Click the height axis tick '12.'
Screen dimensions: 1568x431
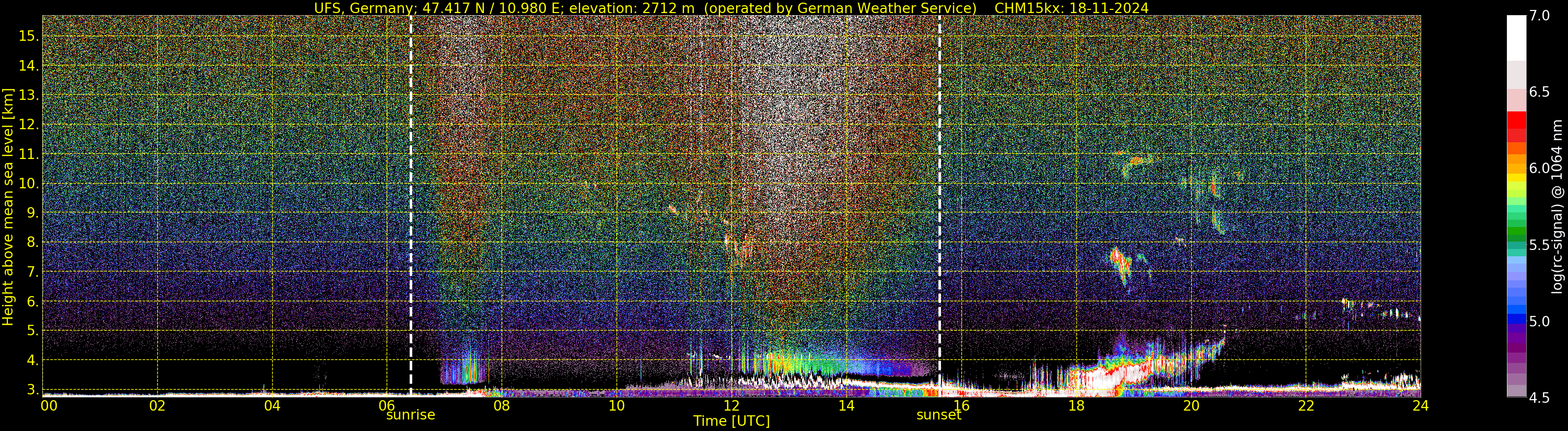[29, 124]
